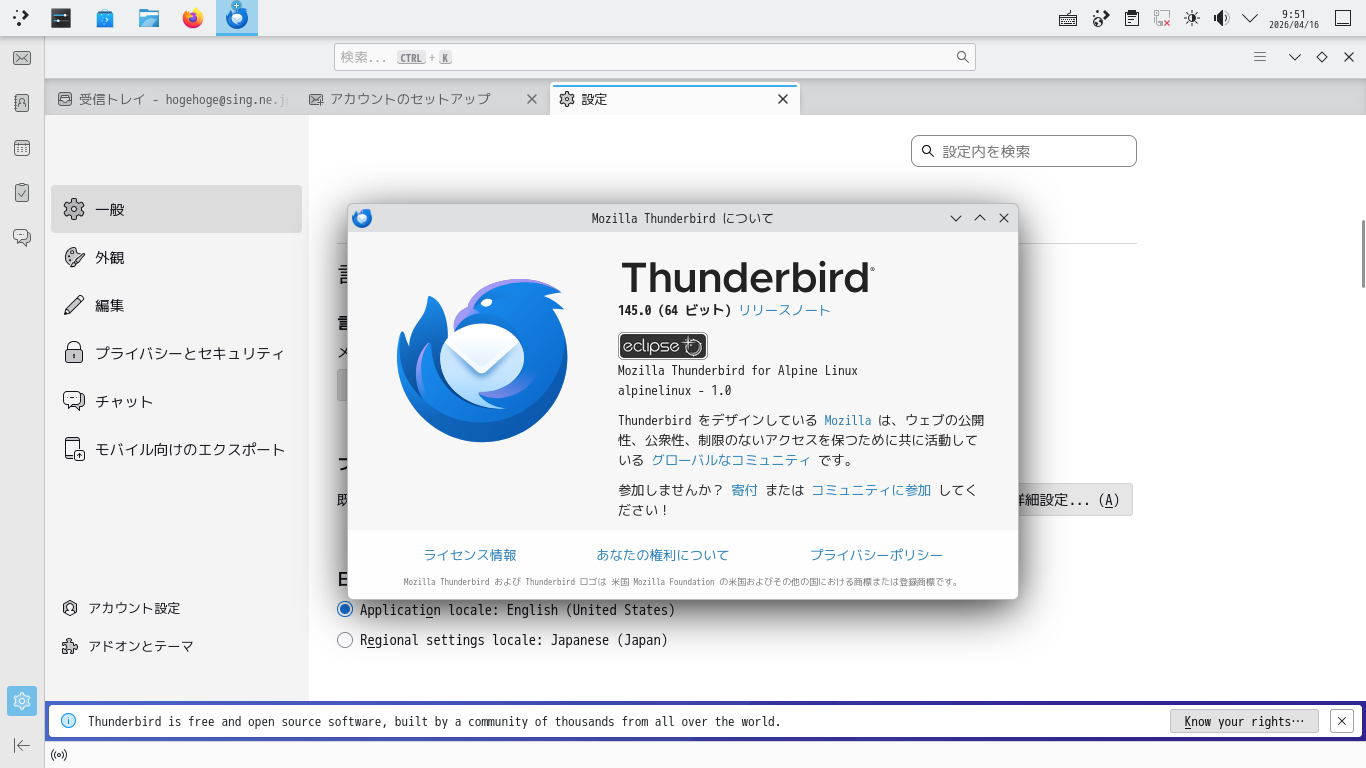This screenshot has height=768, width=1366.
Task: Open the コミュニティに参加 link
Action: (871, 490)
